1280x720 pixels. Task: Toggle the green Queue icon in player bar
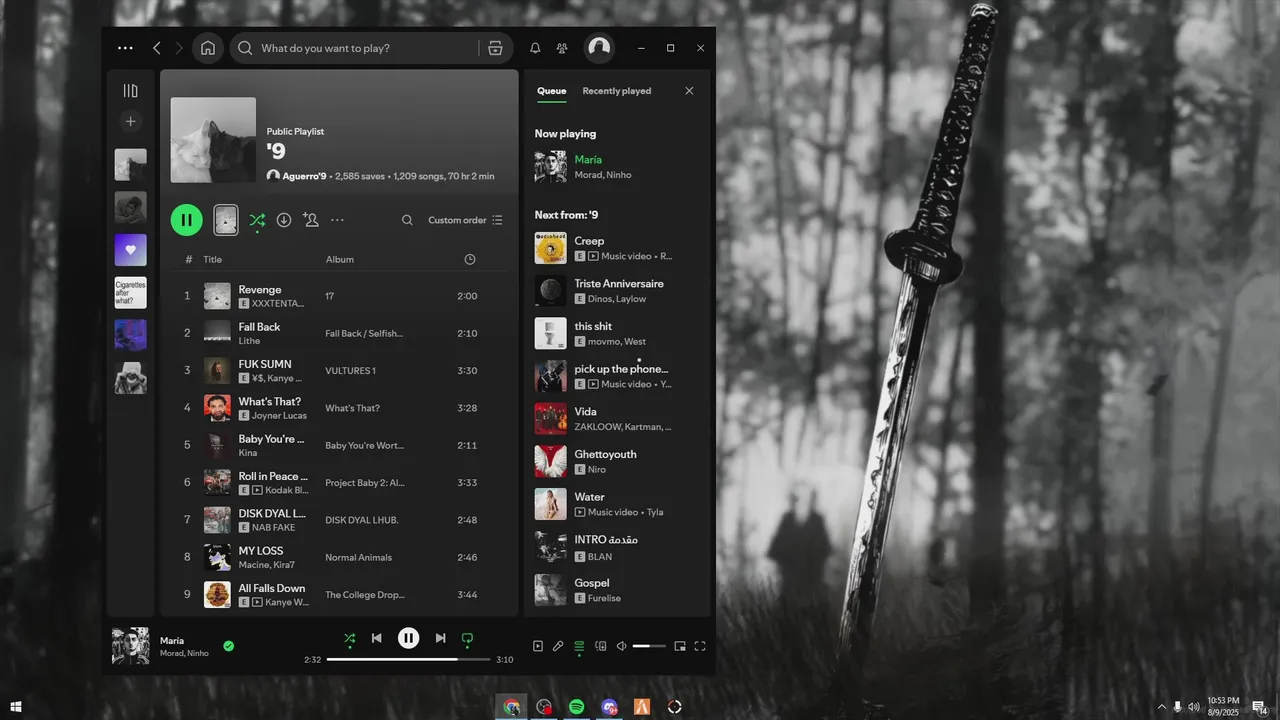[579, 646]
